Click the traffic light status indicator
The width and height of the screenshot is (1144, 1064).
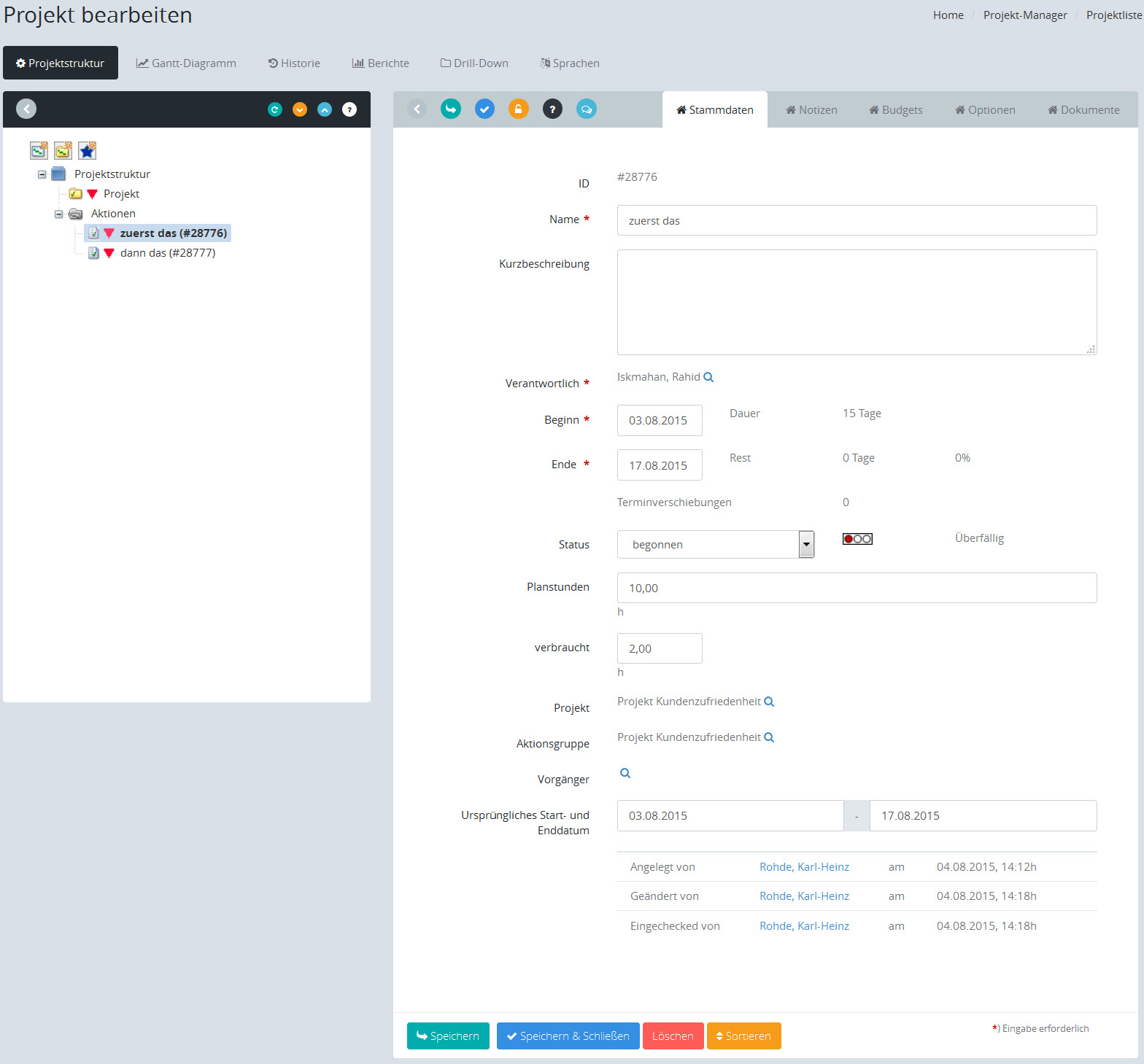click(857, 539)
